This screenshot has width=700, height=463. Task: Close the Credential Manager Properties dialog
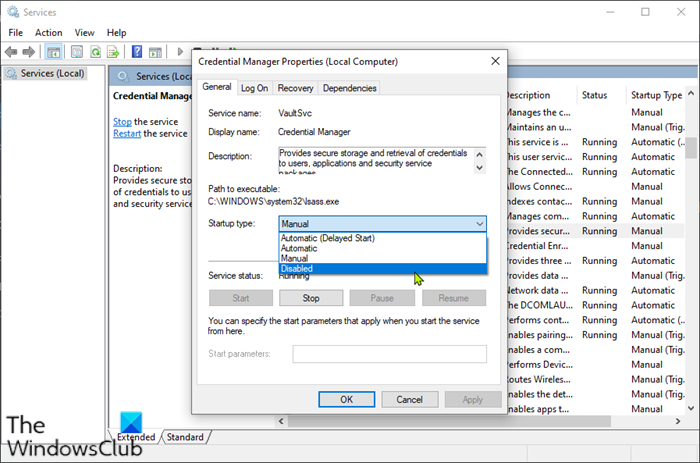pos(495,61)
